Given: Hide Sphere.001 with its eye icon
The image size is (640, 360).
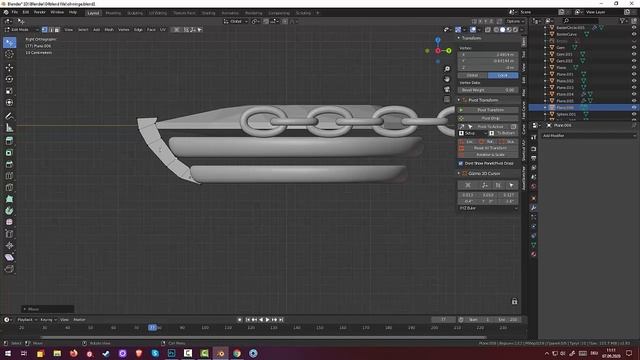Looking at the screenshot, I should (634, 114).
